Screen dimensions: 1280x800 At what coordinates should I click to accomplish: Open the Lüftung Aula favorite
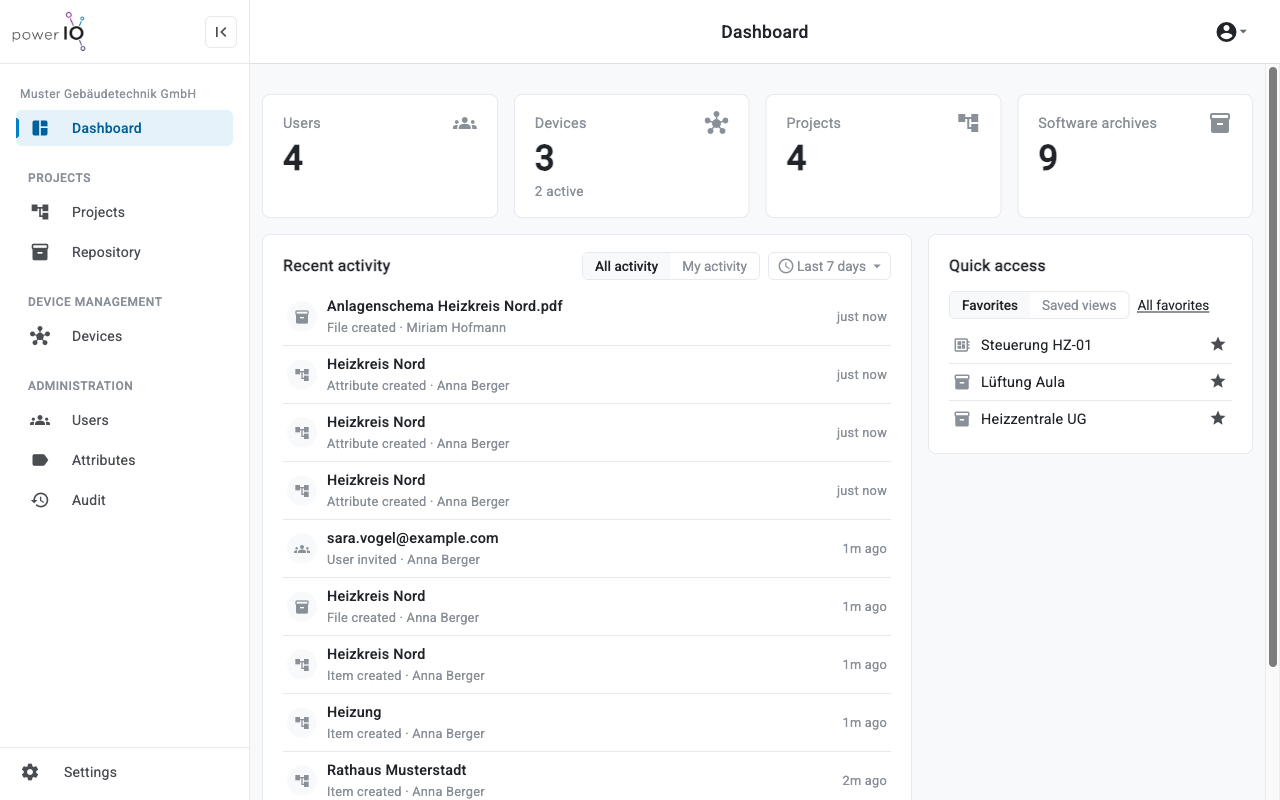tap(1023, 382)
